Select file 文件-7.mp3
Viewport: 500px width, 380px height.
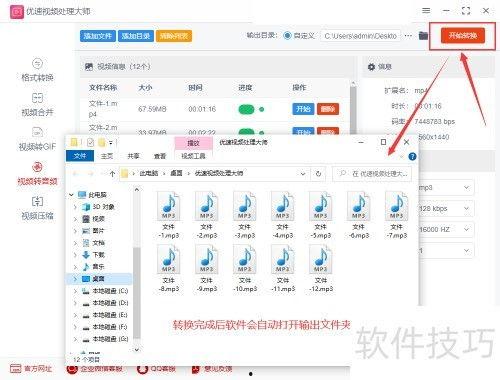coord(397,215)
